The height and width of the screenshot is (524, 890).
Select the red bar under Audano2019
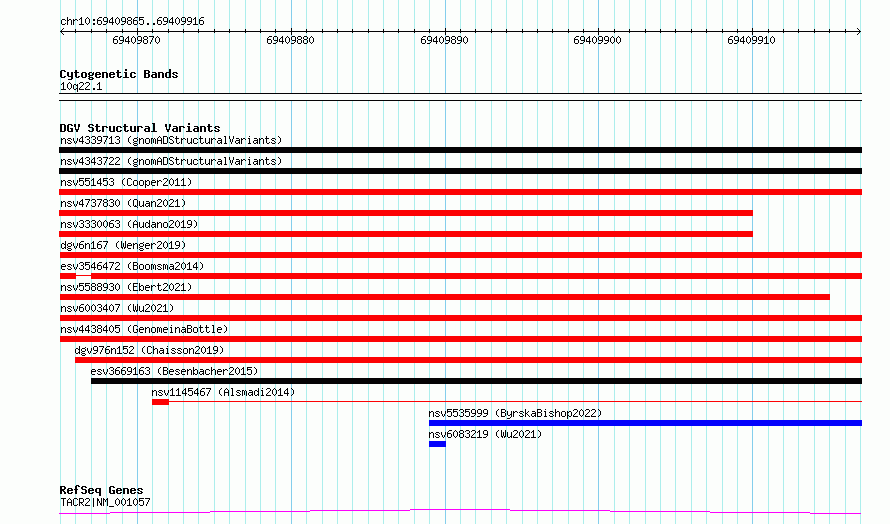click(x=406, y=234)
